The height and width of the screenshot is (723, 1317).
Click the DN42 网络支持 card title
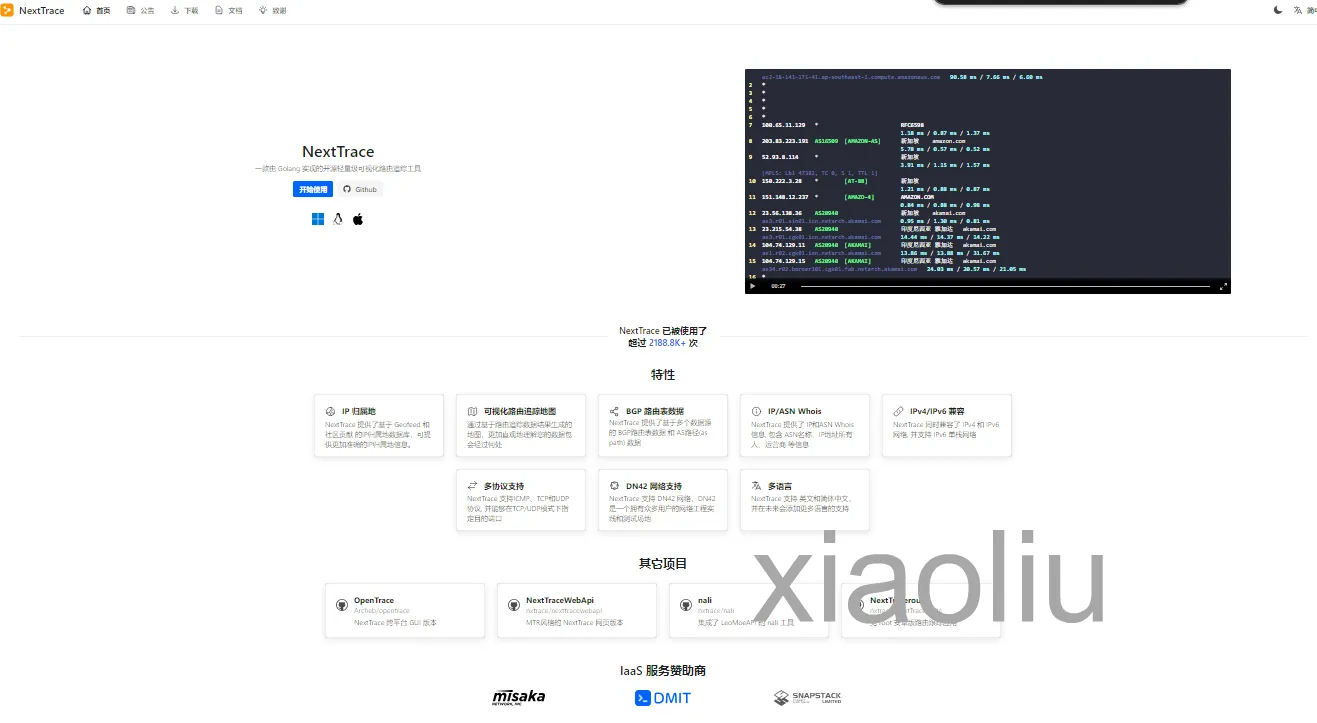pos(654,486)
